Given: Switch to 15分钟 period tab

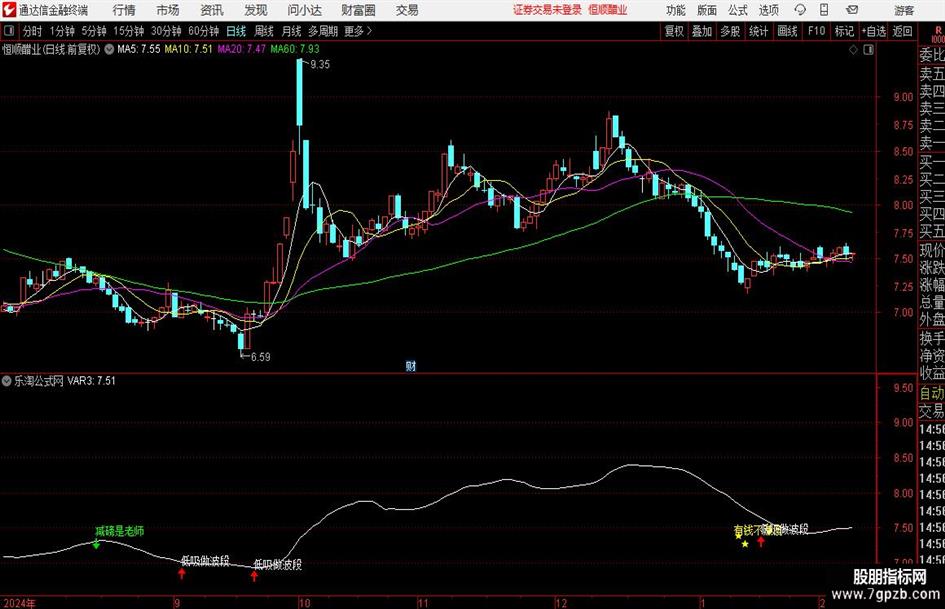Looking at the screenshot, I should click(x=129, y=31).
